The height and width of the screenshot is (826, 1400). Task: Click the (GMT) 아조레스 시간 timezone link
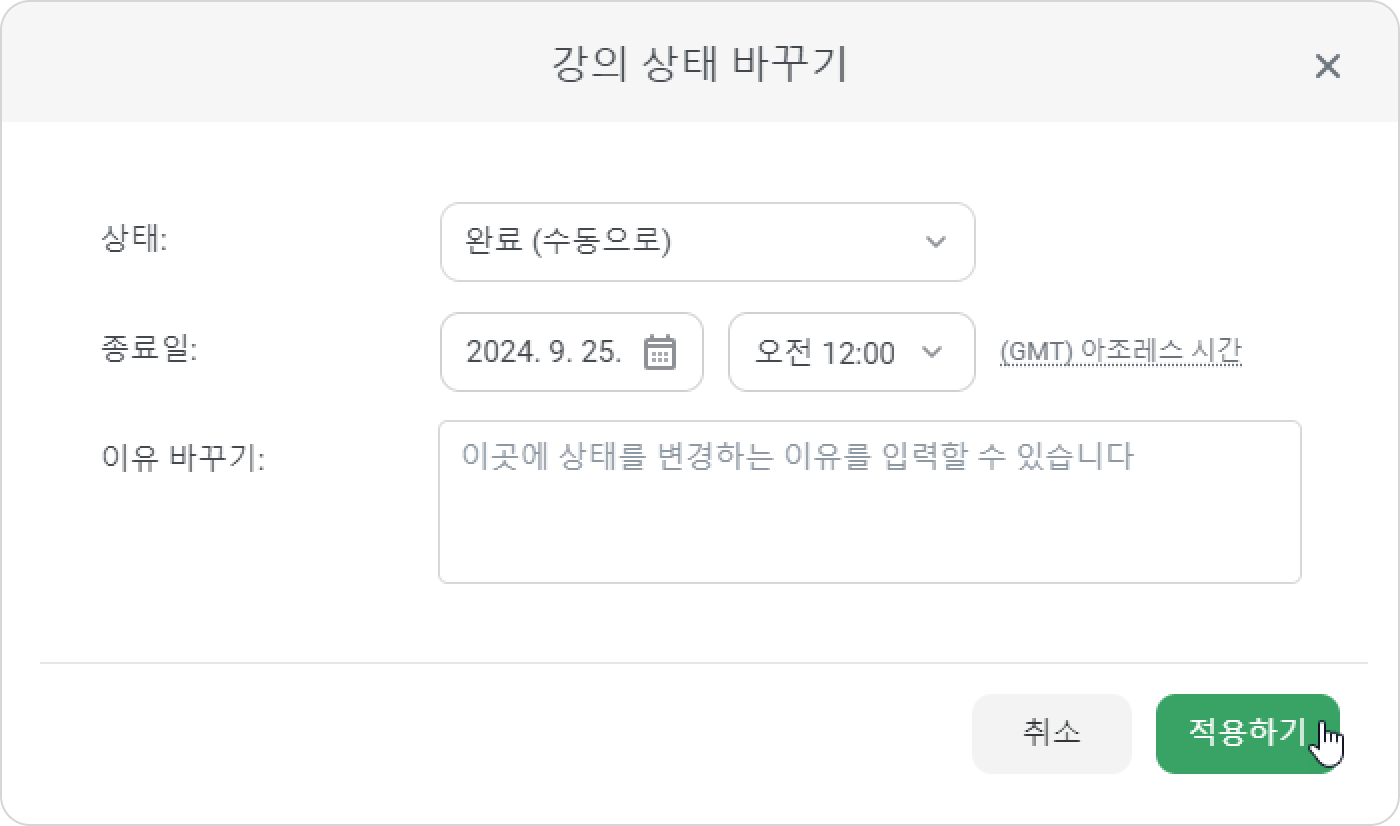[1121, 352]
